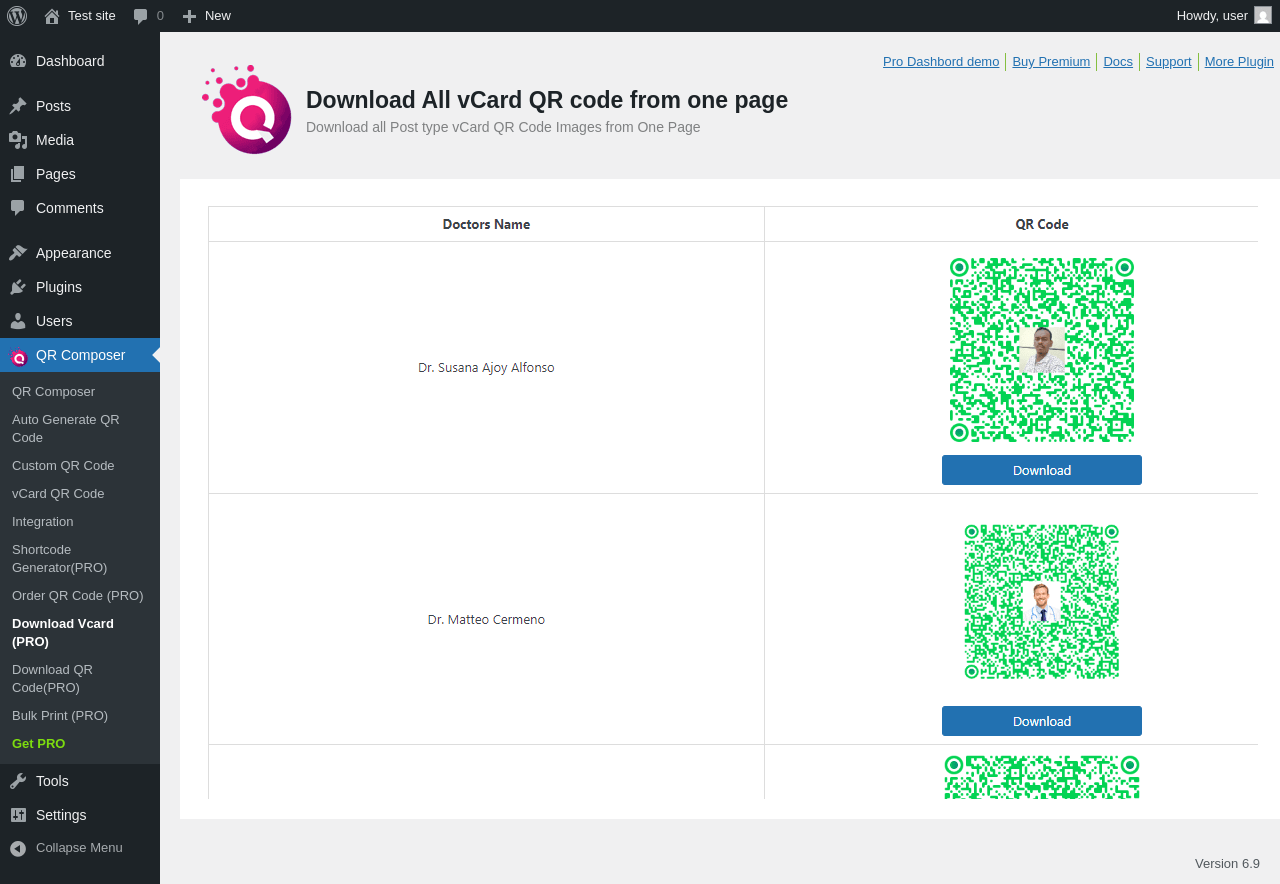This screenshot has height=884, width=1280.
Task: Open the vCard QR Code submenu
Action: [58, 494]
